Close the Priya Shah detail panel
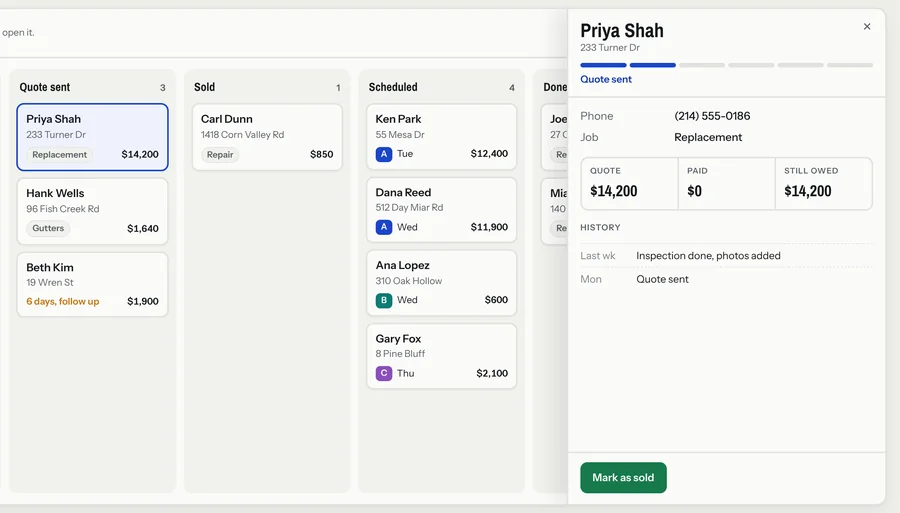 [867, 26]
